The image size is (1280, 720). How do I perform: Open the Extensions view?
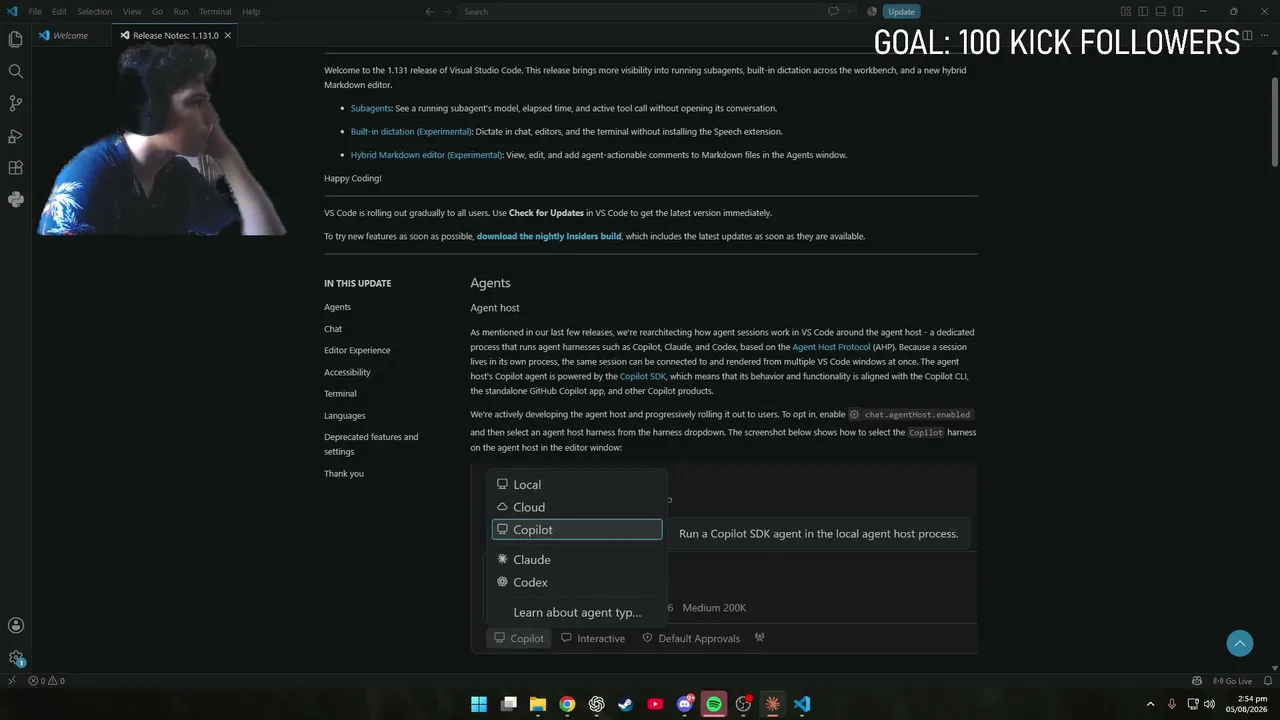pos(15,168)
